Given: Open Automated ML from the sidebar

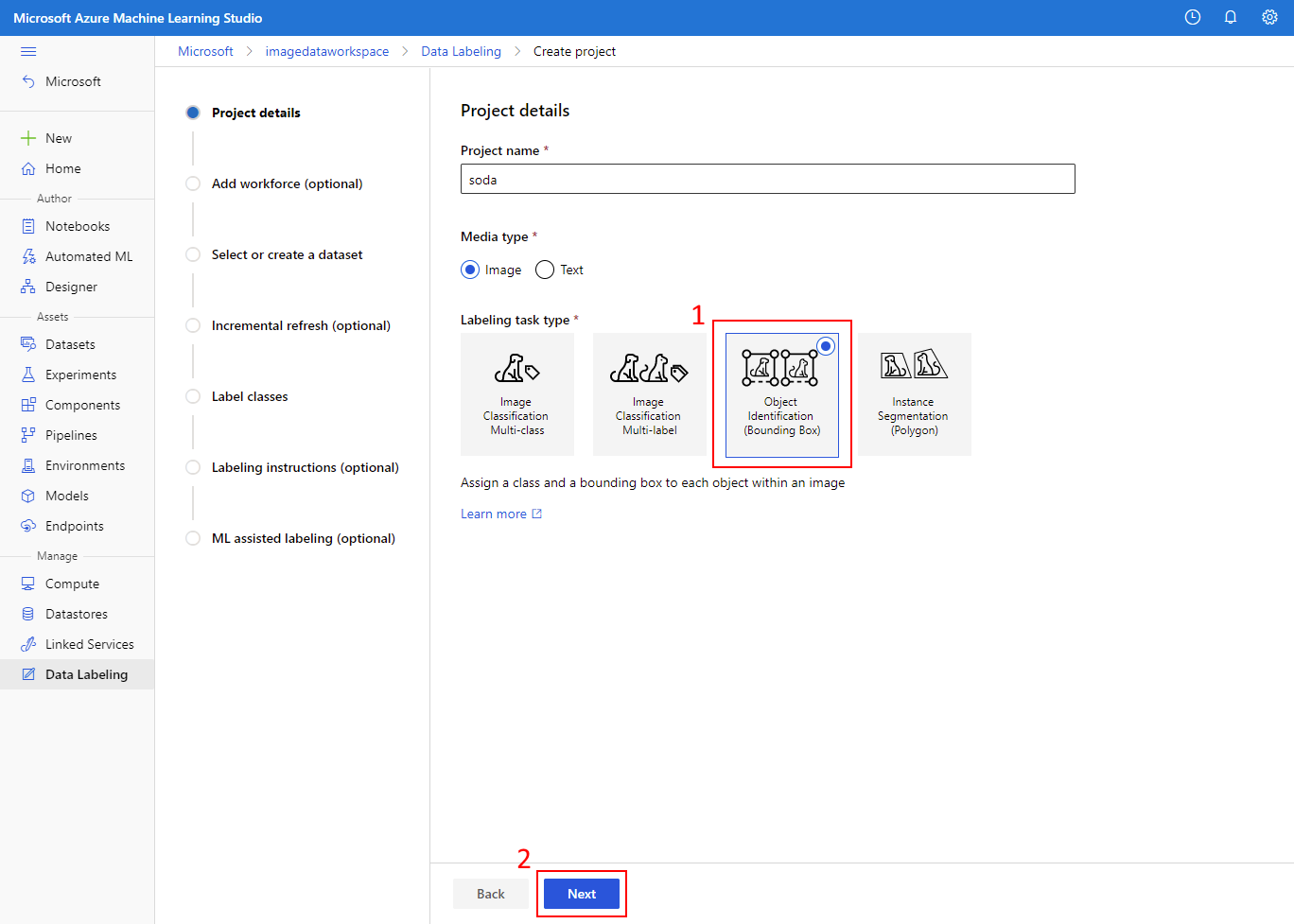Looking at the screenshot, I should coord(78,256).
